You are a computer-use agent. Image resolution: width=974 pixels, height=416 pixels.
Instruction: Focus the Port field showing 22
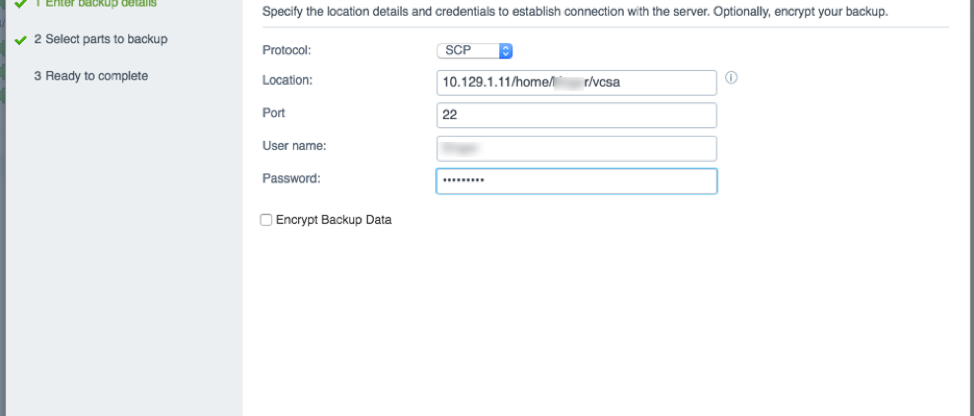(x=576, y=115)
